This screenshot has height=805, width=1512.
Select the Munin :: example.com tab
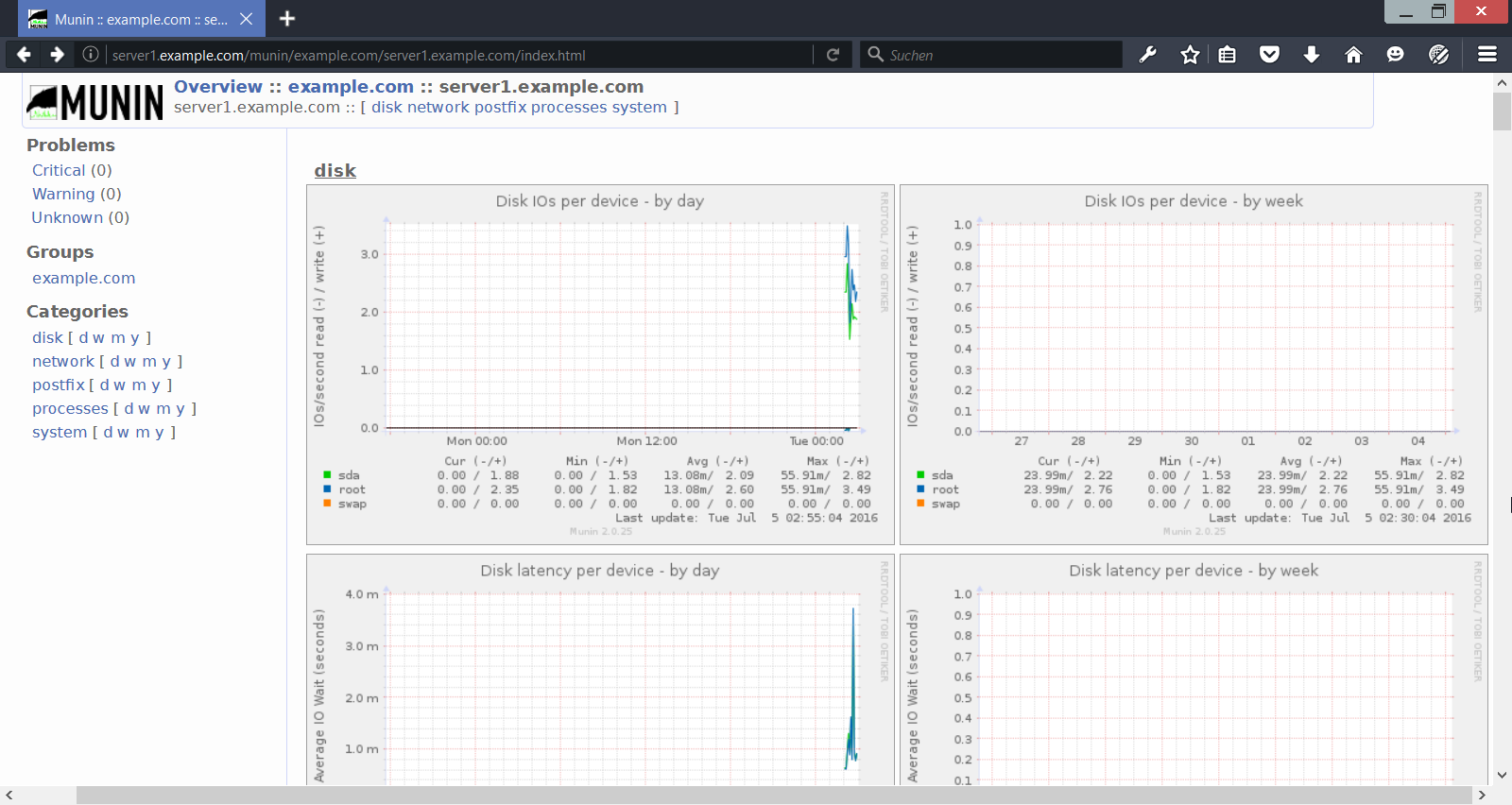tap(141, 19)
